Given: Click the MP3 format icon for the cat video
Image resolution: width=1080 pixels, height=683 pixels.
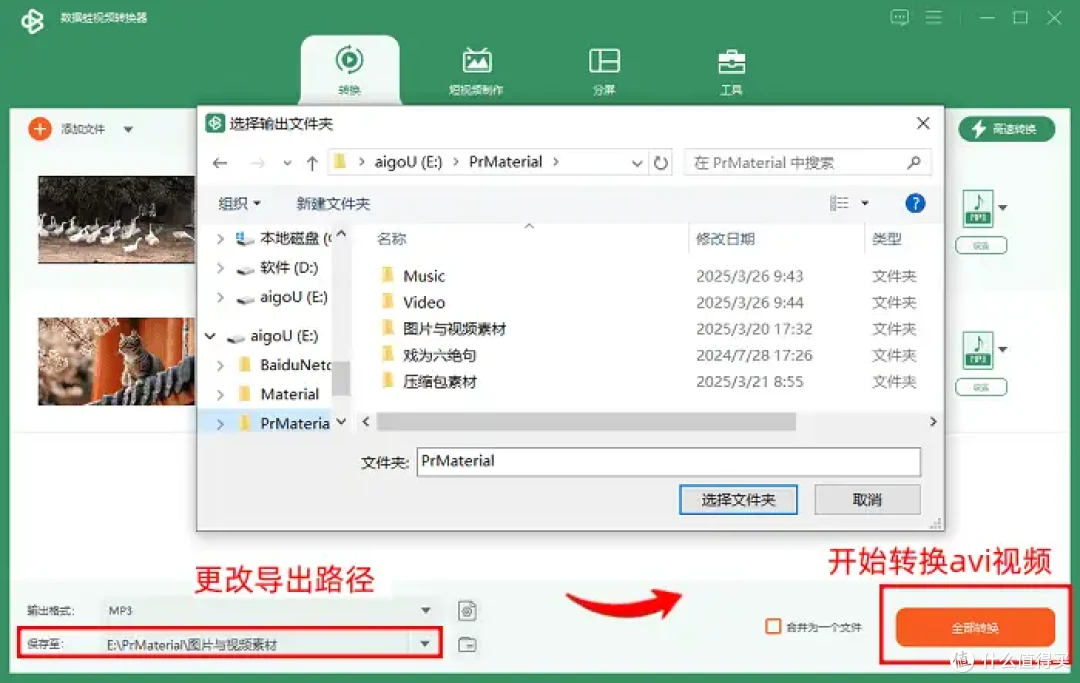Looking at the screenshot, I should coord(978,350).
